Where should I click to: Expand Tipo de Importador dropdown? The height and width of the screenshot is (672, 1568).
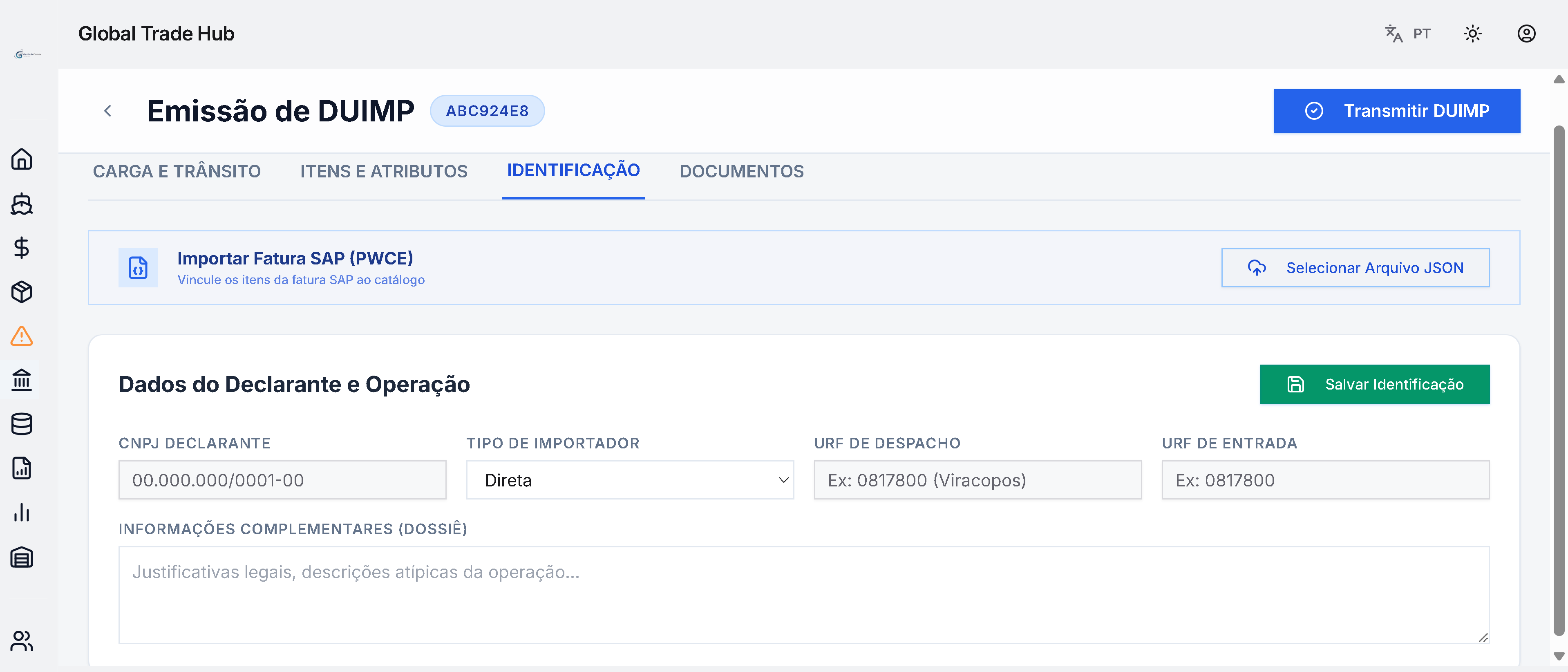(x=630, y=480)
